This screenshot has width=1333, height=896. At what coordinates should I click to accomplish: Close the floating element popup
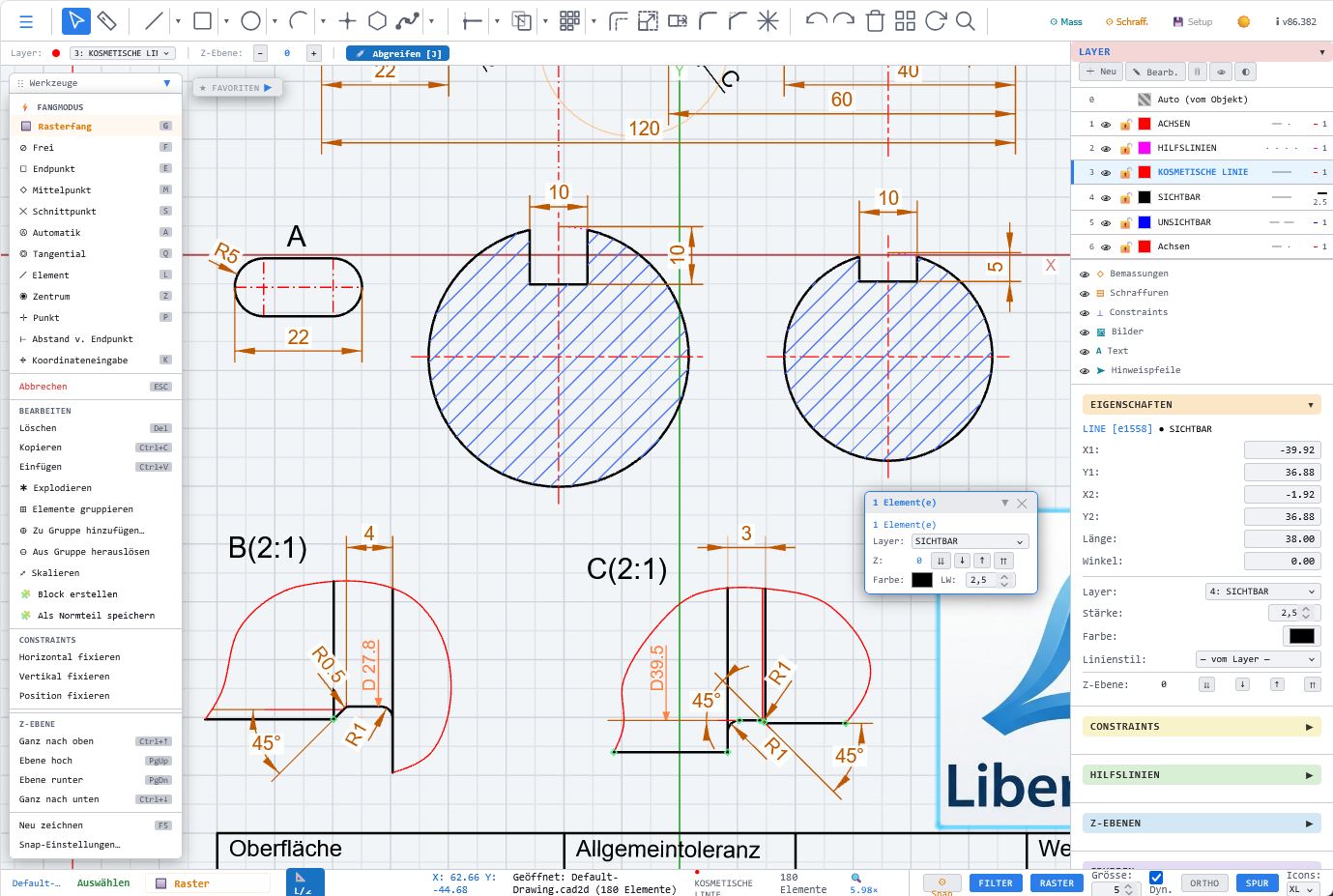pyautogui.click(x=1022, y=504)
